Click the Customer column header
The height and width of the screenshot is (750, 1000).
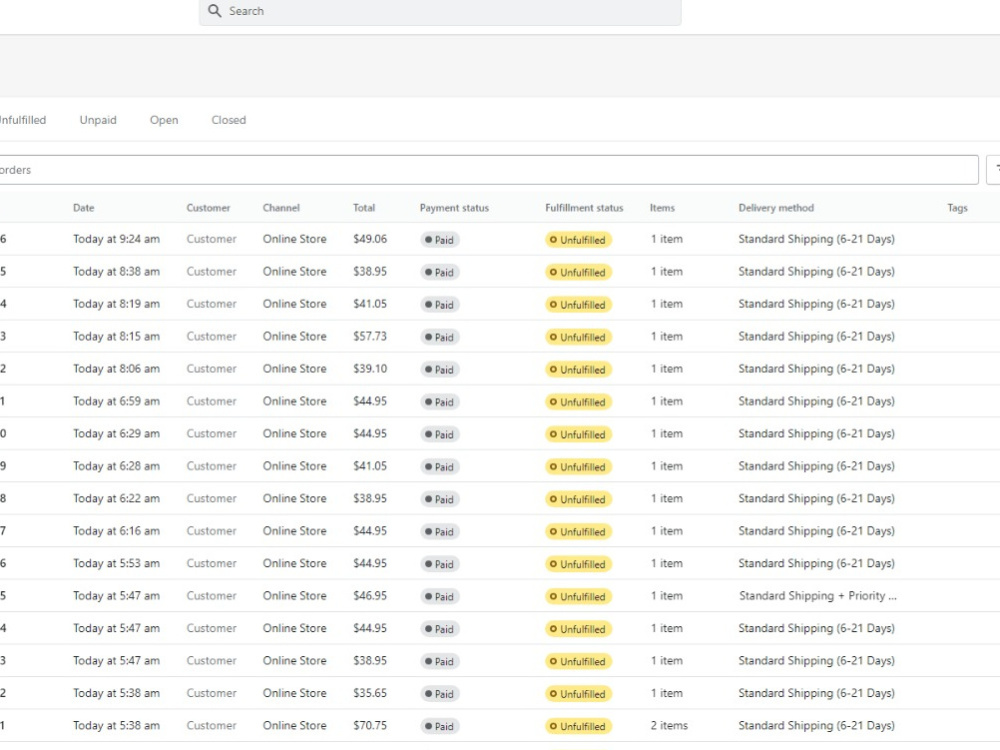[209, 208]
